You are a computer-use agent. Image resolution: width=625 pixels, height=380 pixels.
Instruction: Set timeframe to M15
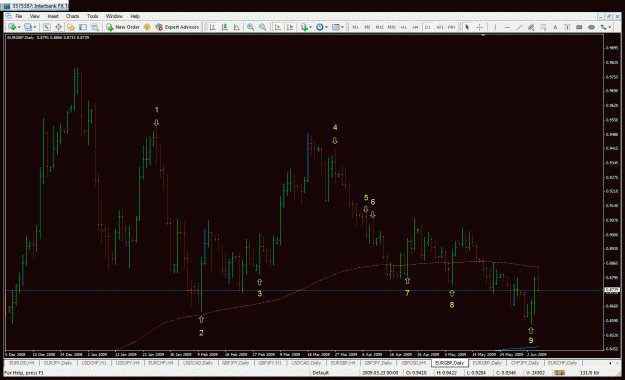click(379, 27)
